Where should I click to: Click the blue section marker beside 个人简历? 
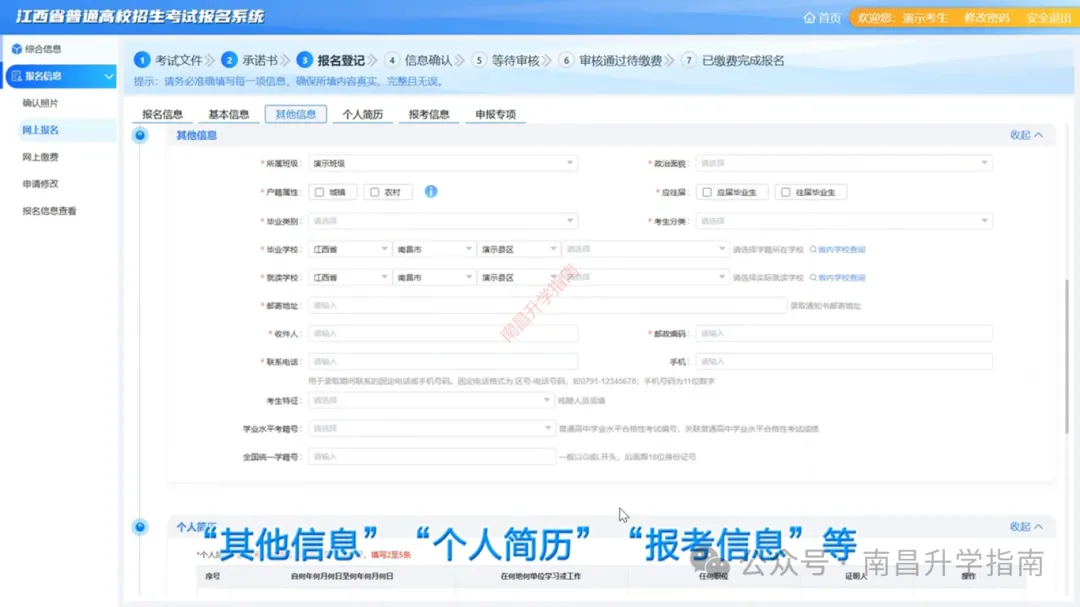[x=140, y=527]
